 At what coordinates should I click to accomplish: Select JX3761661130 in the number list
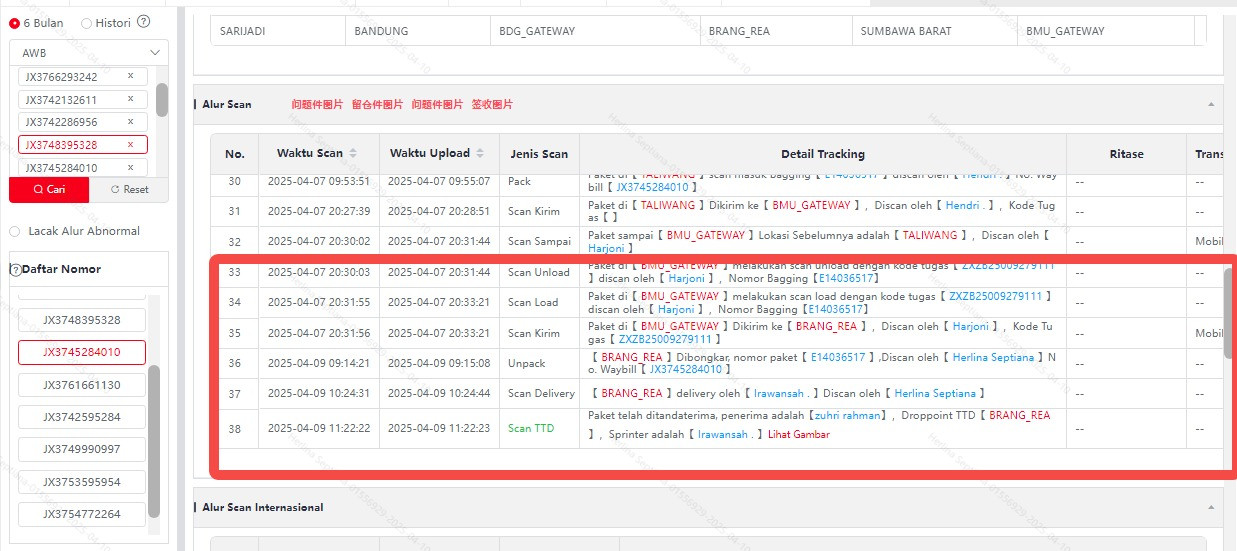pos(82,385)
